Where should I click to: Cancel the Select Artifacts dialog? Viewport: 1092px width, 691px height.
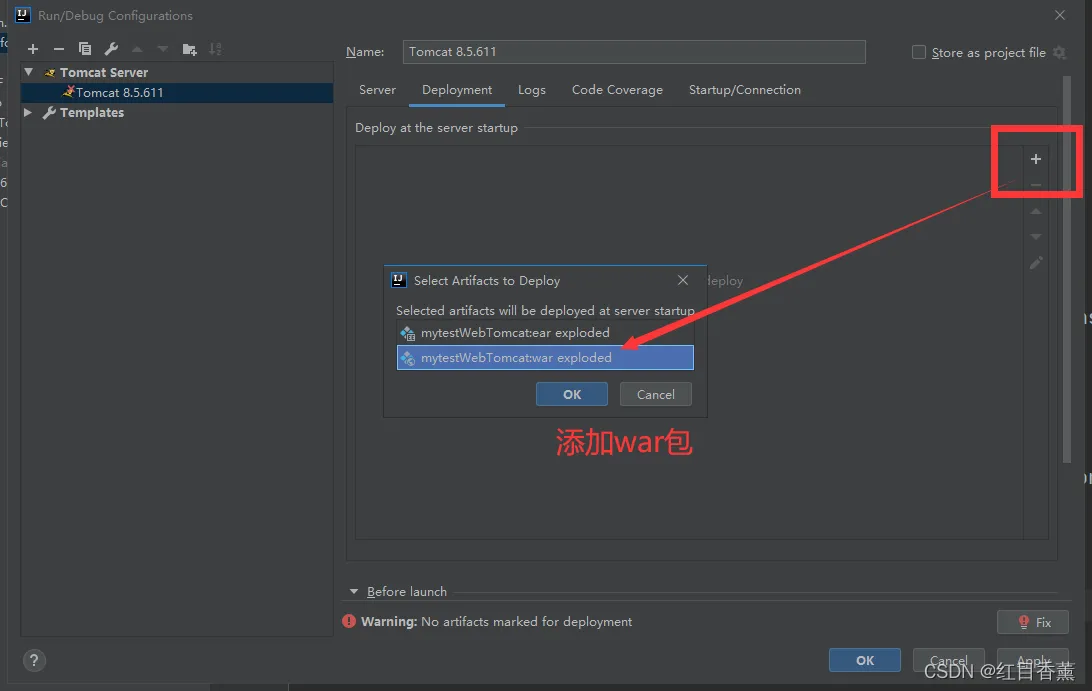[655, 394]
